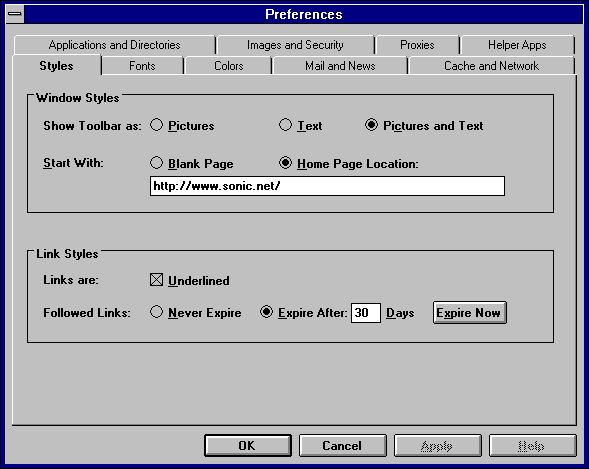
Task: Go to Applications and Directories tab
Action: point(115,45)
